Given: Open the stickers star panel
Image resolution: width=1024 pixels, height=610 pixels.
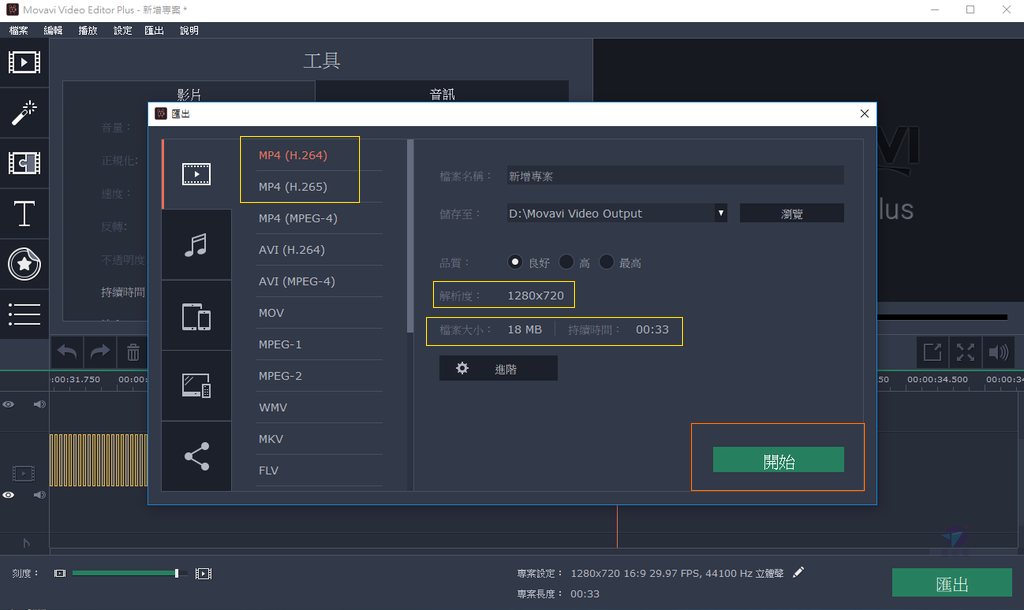Looking at the screenshot, I should (24, 264).
